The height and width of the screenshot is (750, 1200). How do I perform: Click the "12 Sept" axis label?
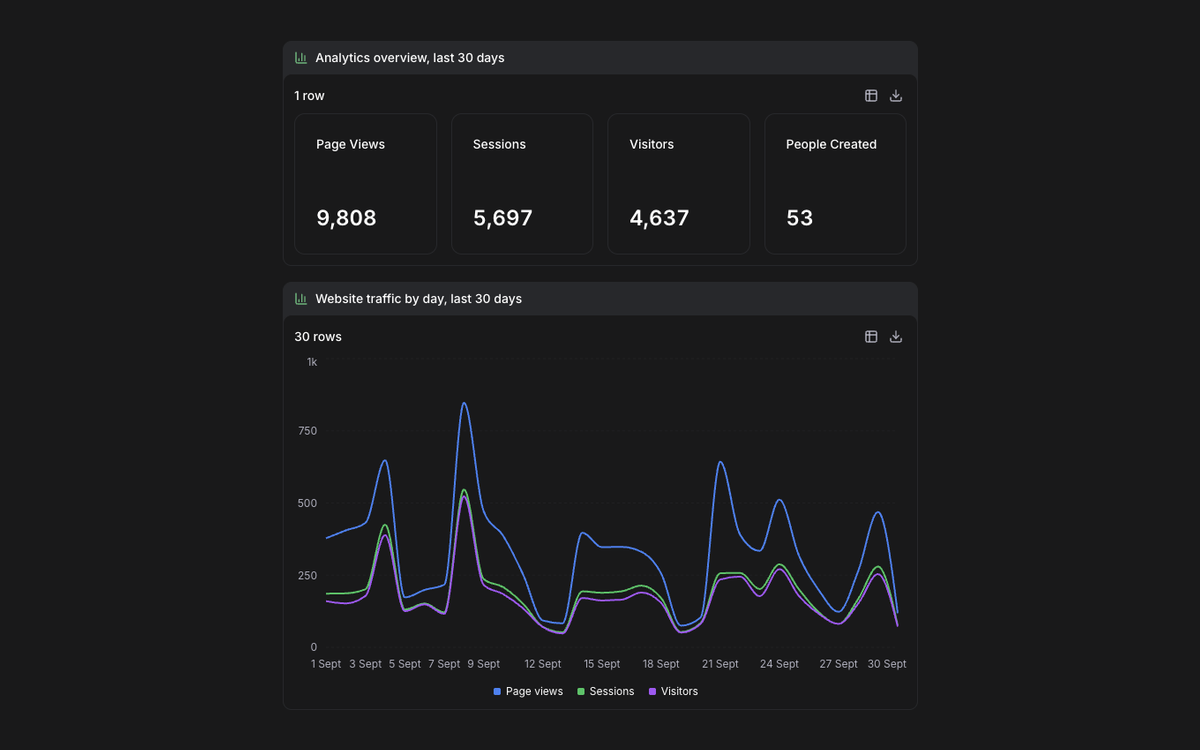tap(543, 664)
